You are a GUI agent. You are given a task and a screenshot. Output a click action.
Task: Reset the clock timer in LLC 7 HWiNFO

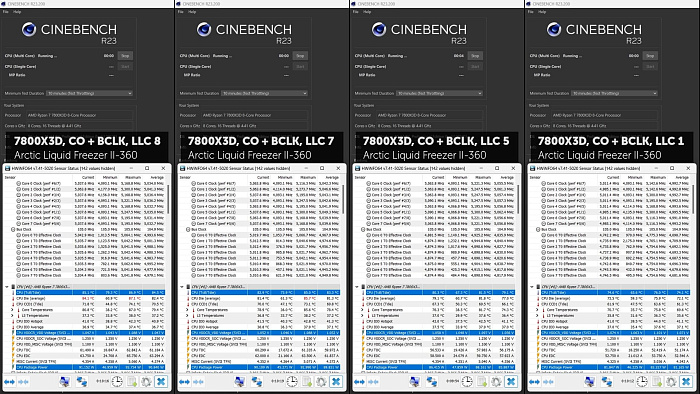click(292, 382)
